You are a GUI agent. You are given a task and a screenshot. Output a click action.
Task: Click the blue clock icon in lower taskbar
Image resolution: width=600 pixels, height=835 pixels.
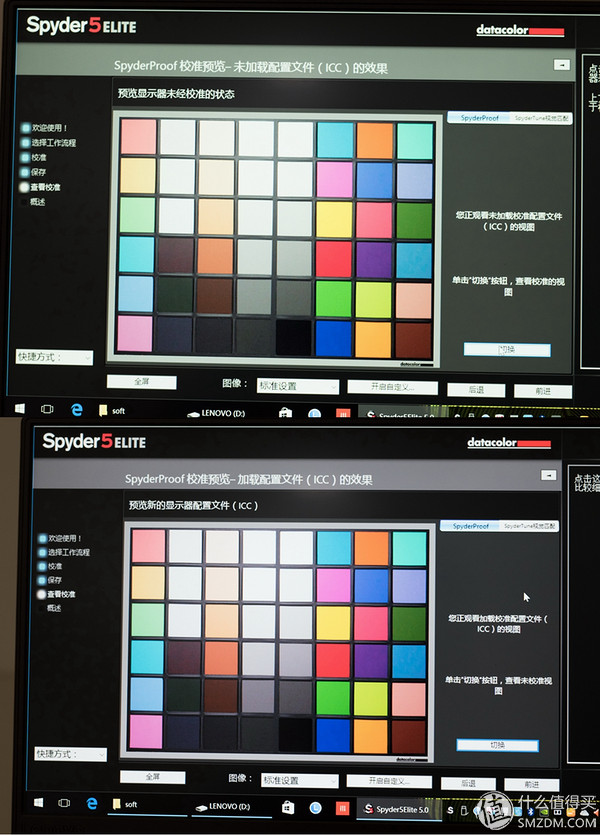[x=316, y=808]
